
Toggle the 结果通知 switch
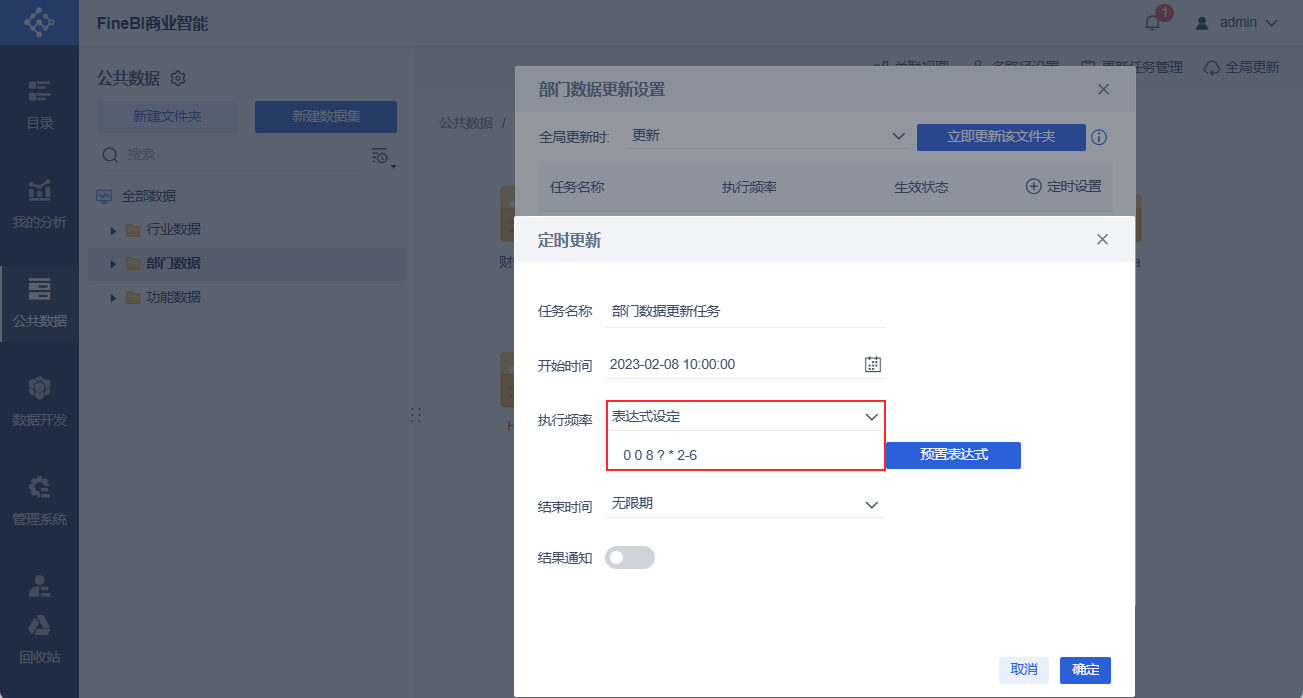[x=630, y=558]
